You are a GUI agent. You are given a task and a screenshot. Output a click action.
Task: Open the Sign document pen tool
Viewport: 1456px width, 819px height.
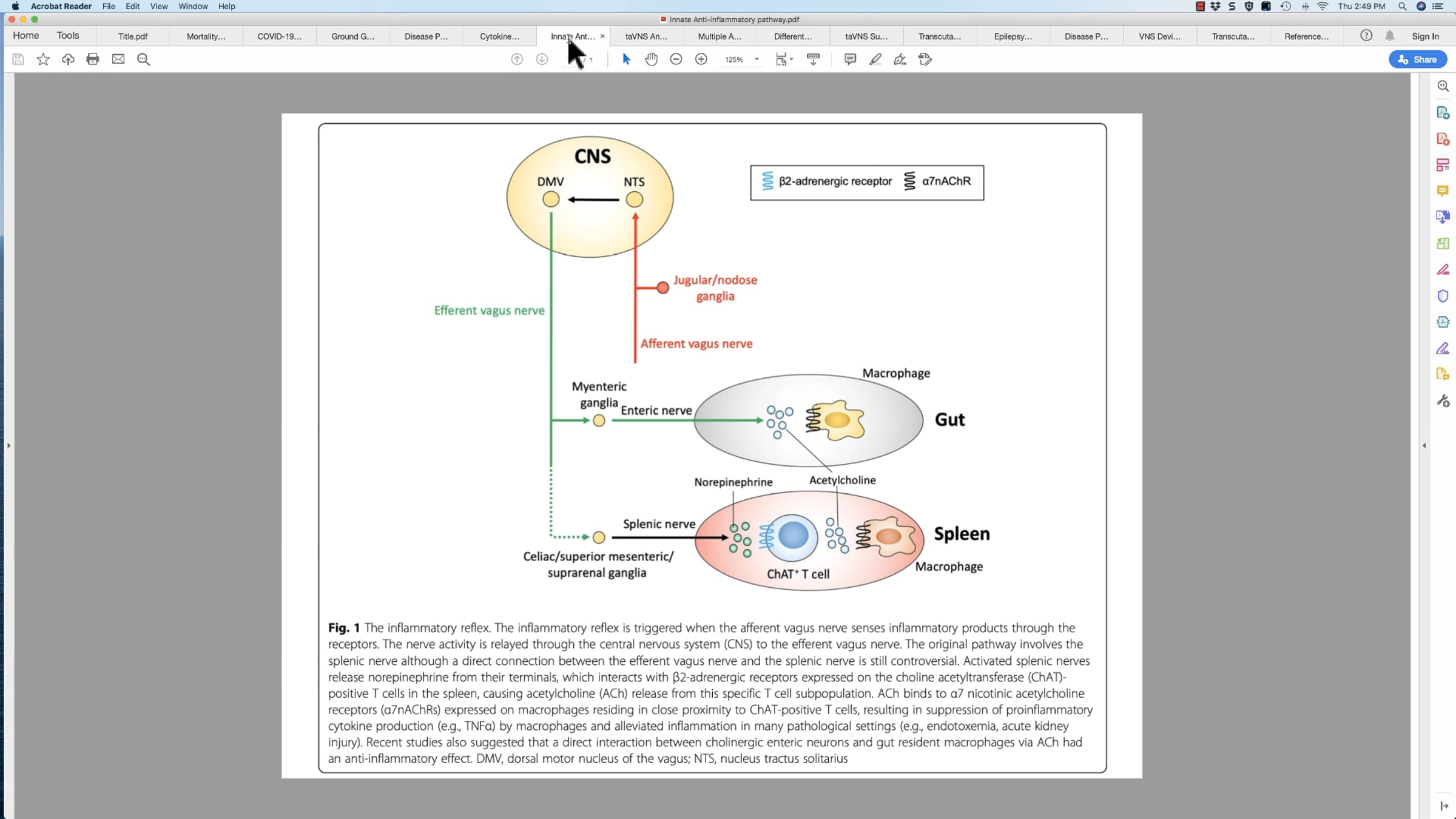point(900,59)
